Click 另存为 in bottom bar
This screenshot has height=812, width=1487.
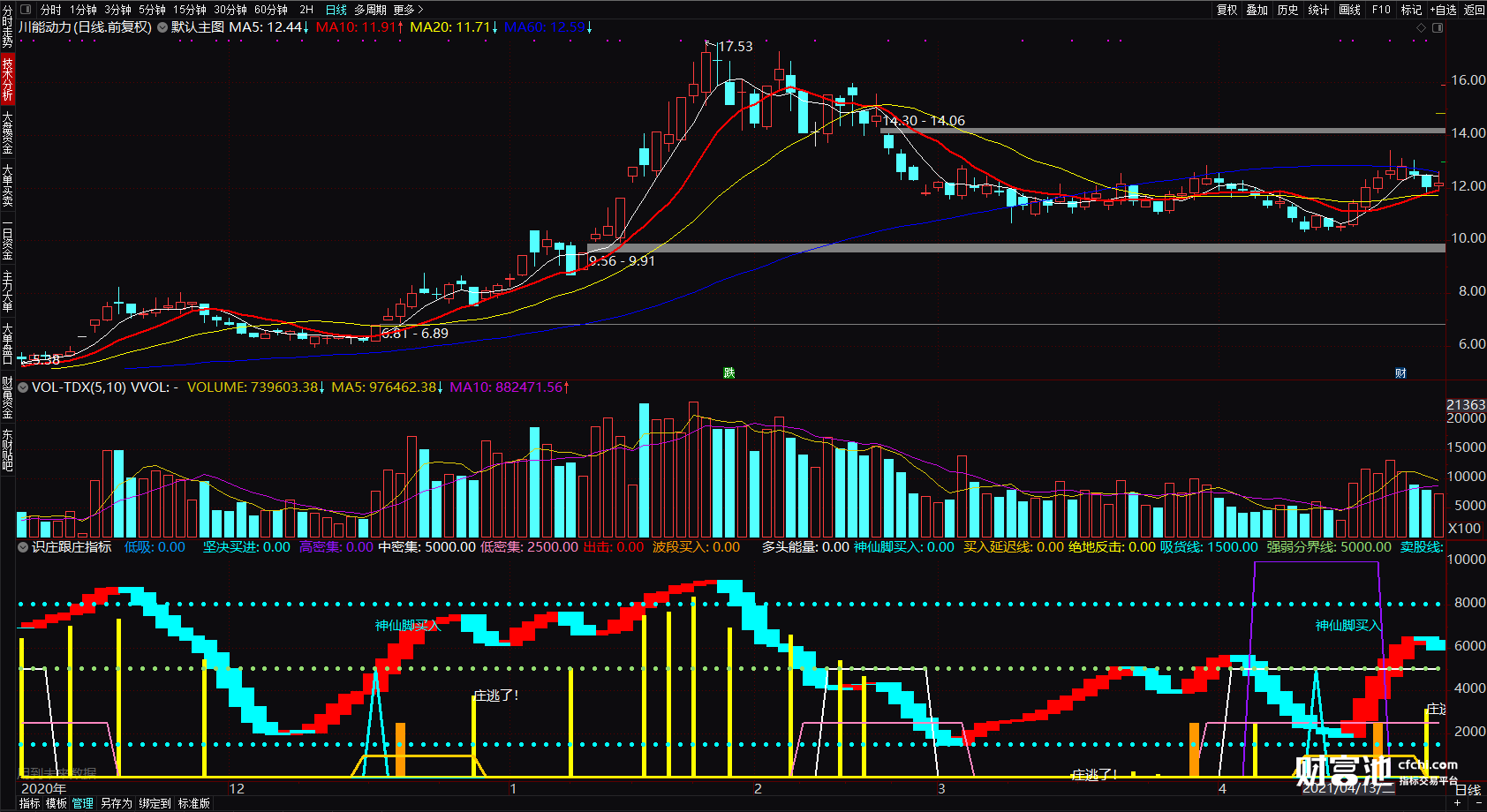116,803
